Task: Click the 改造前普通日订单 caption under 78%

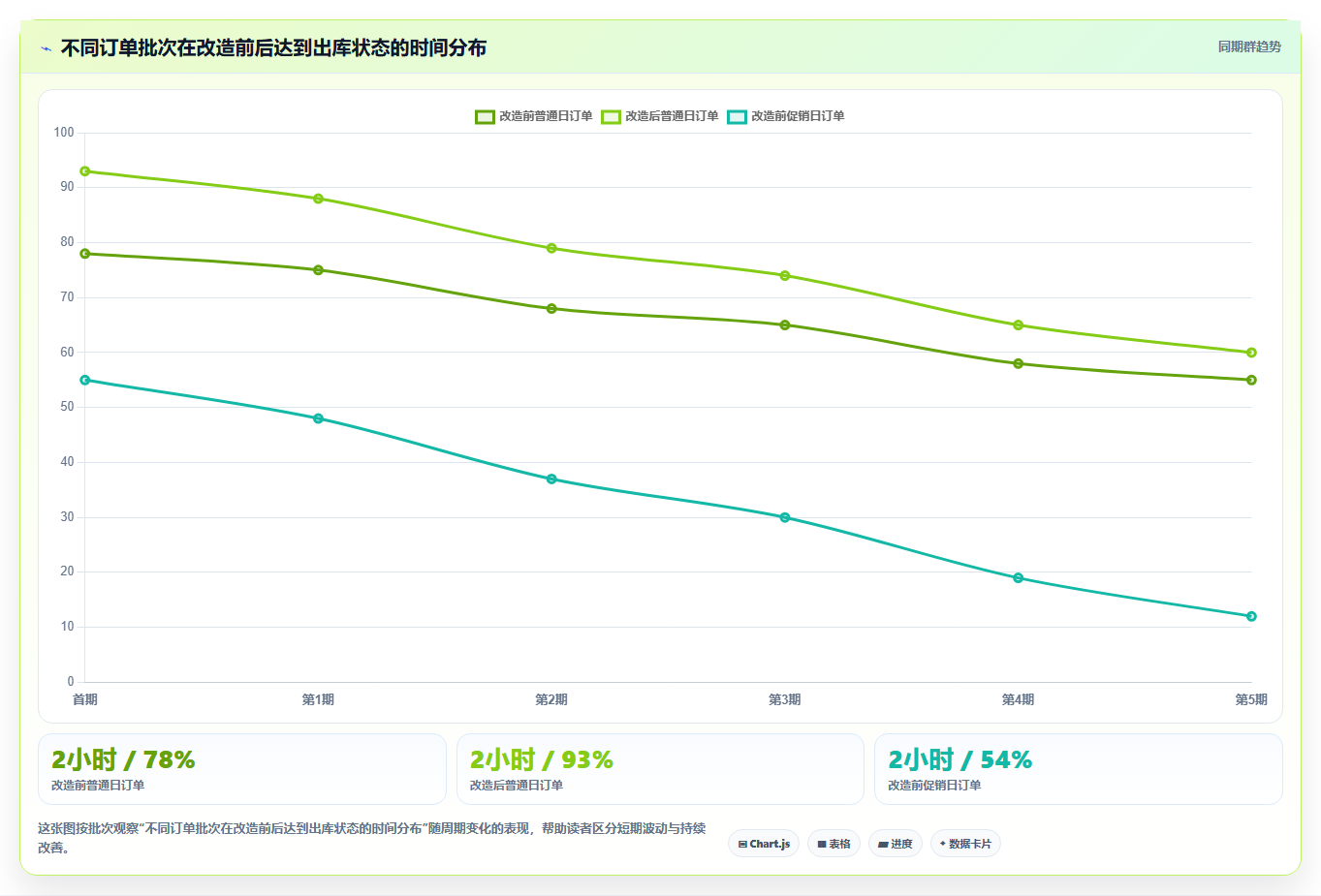Action: click(98, 786)
